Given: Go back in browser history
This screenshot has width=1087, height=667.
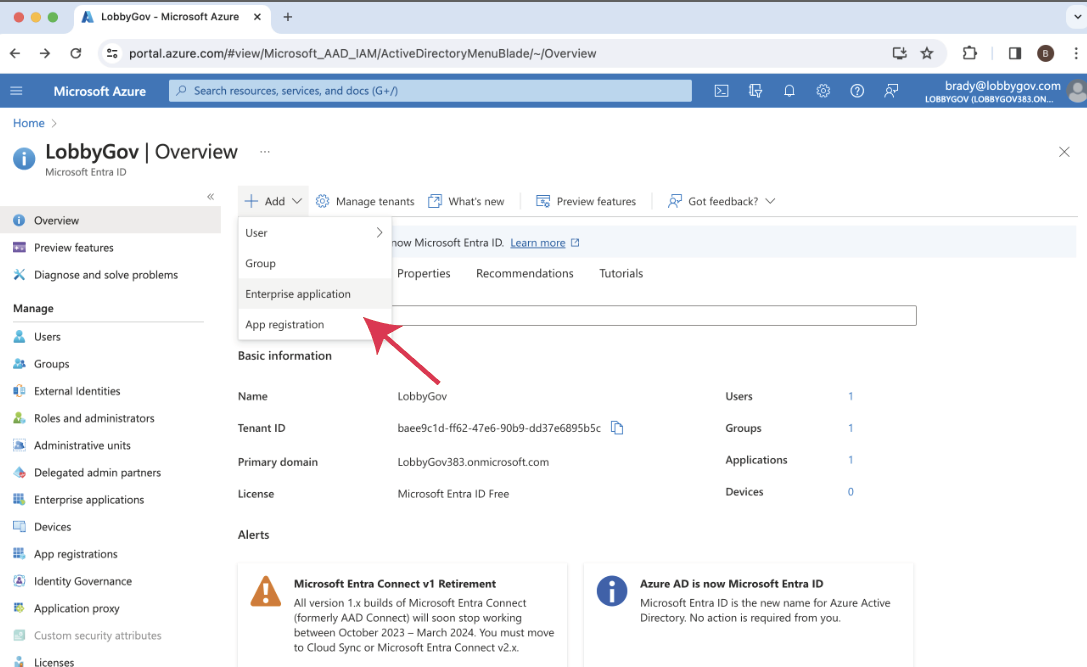Looking at the screenshot, I should tap(15, 53).
